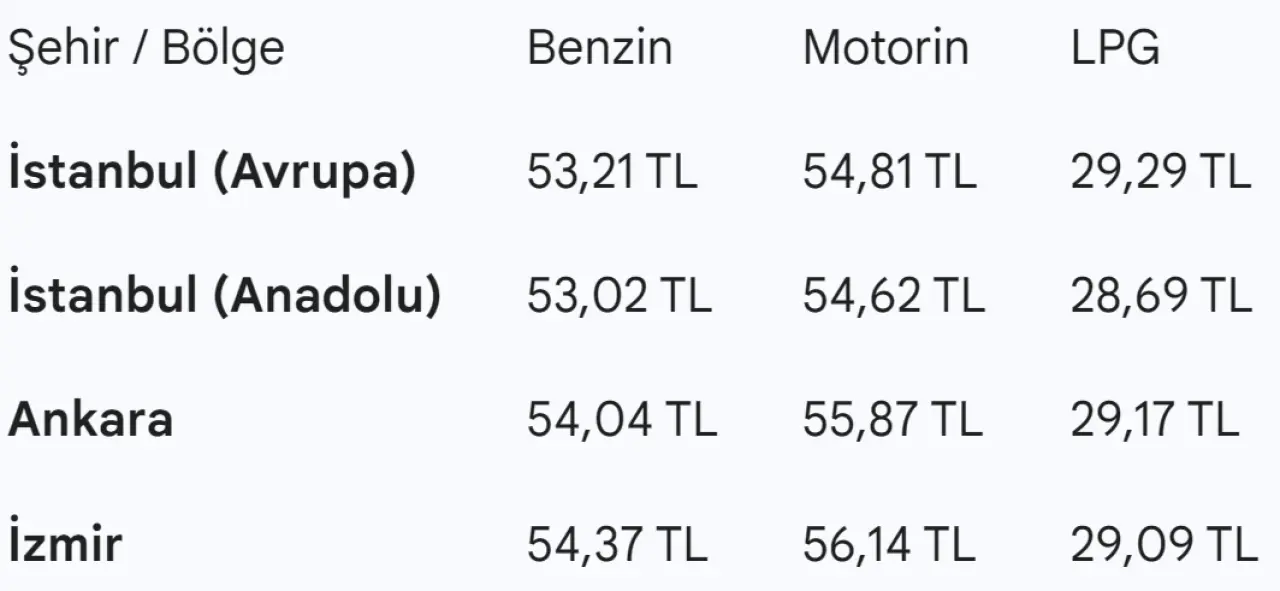Click the İstanbul (Avrupa) row label
The image size is (1280, 591).
click(212, 172)
